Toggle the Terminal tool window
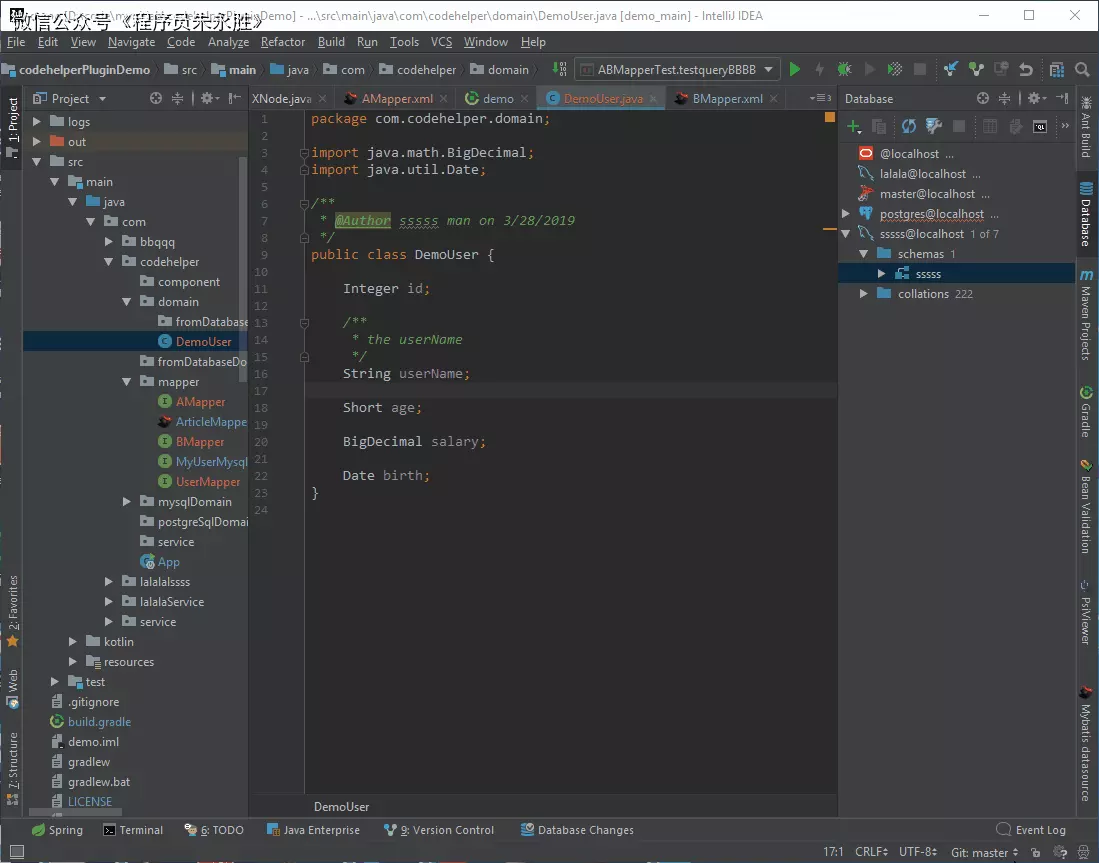This screenshot has height=863, width=1099. click(x=132, y=830)
